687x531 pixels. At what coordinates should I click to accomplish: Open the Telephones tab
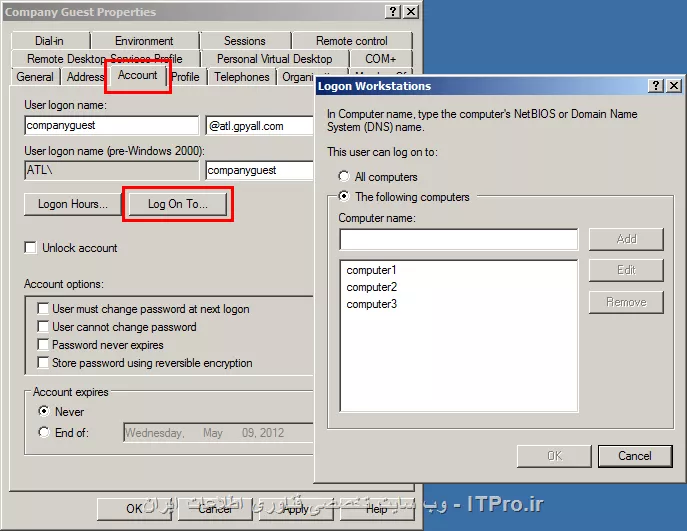pyautogui.click(x=242, y=77)
